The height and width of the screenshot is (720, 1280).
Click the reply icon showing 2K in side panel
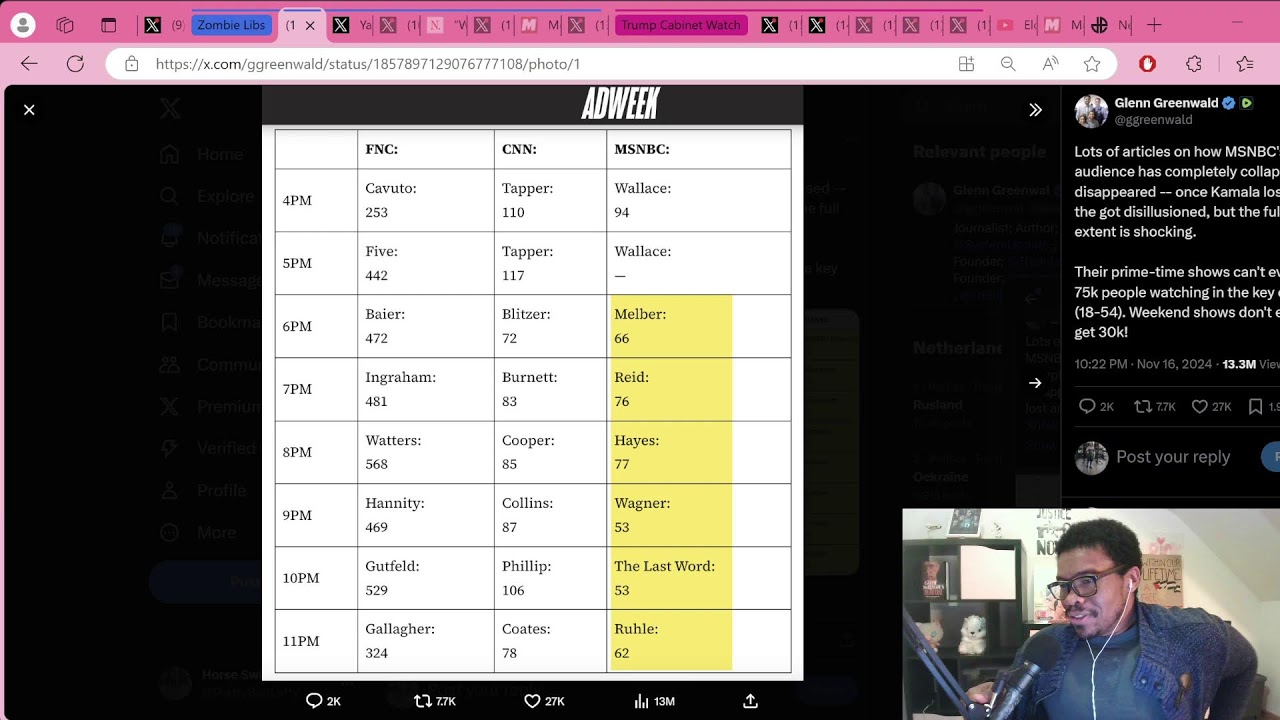[1087, 406]
